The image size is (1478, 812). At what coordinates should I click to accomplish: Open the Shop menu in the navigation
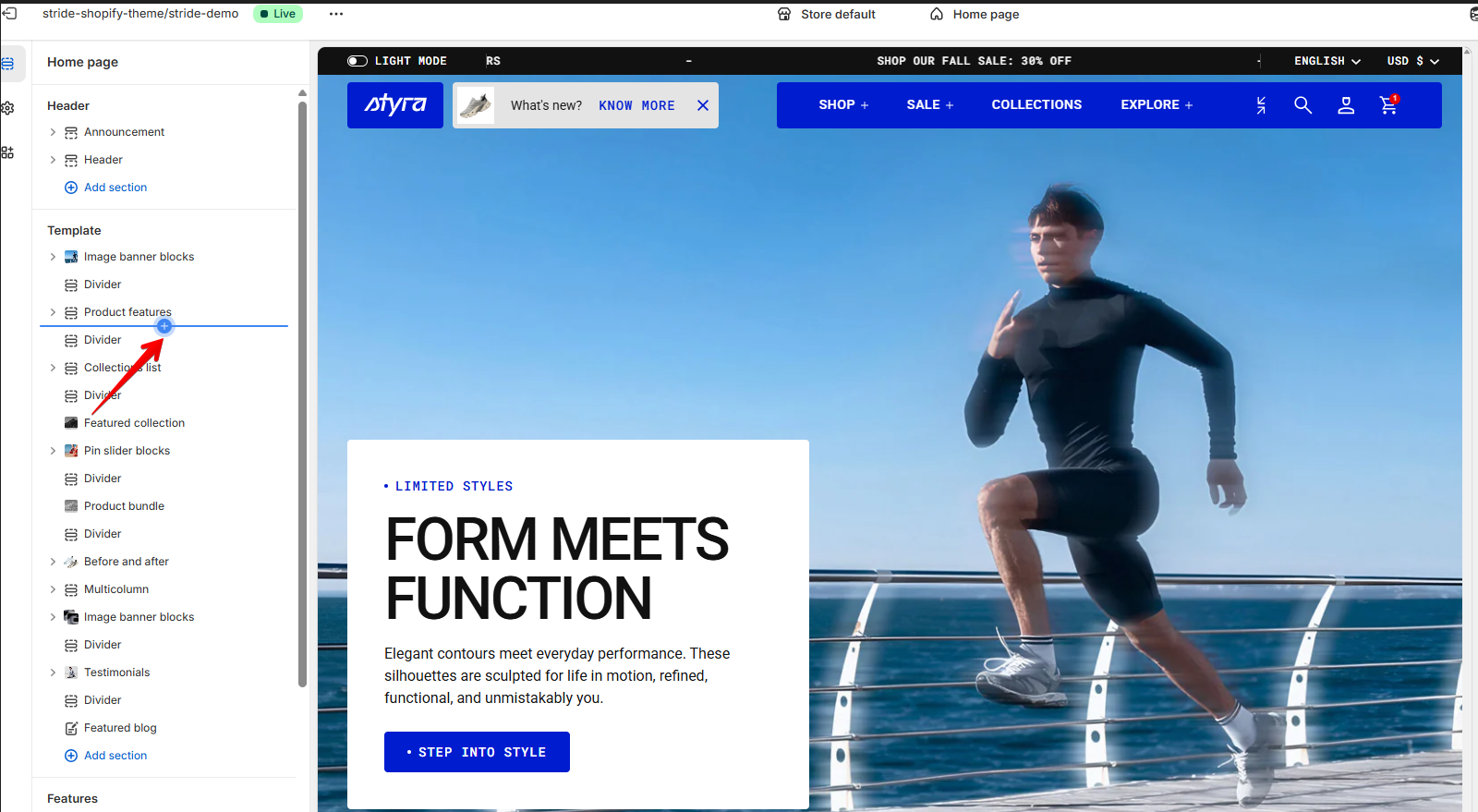[x=843, y=105]
